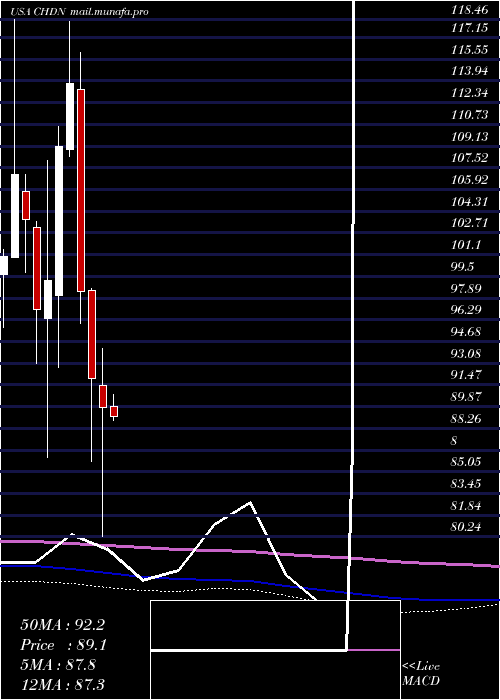The width and height of the screenshot is (500, 700).
Task: Click the 107.52 price axis label
Action: click(x=470, y=158)
